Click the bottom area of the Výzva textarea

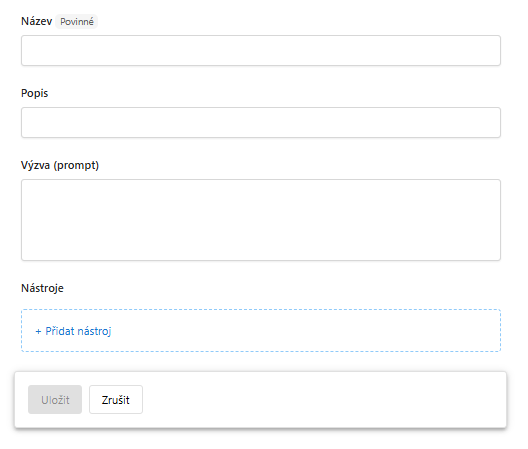(x=261, y=251)
